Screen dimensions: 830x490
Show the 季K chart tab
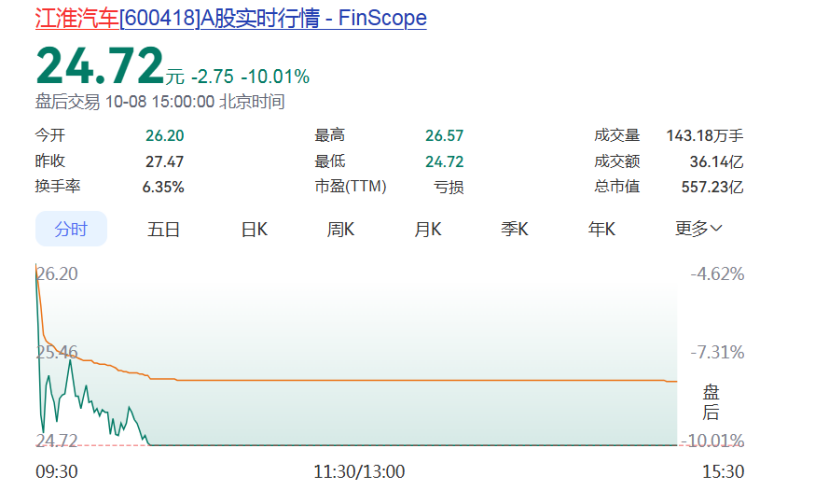pos(515,229)
